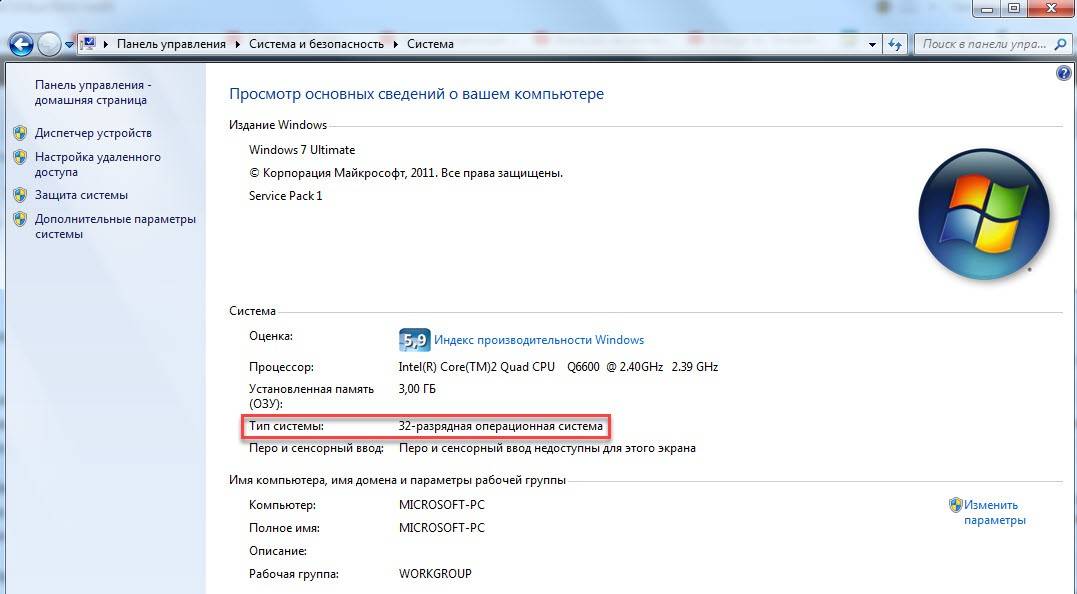Open Help via the blue question mark icon
This screenshot has height=594, width=1077.
pos(1063,74)
